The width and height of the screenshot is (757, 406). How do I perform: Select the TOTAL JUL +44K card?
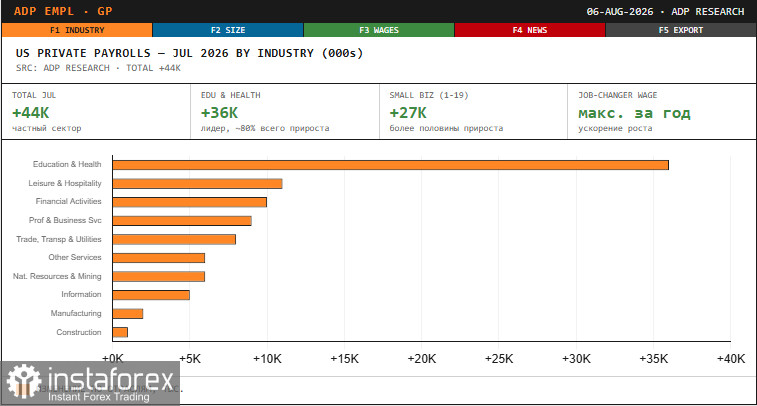(96, 112)
